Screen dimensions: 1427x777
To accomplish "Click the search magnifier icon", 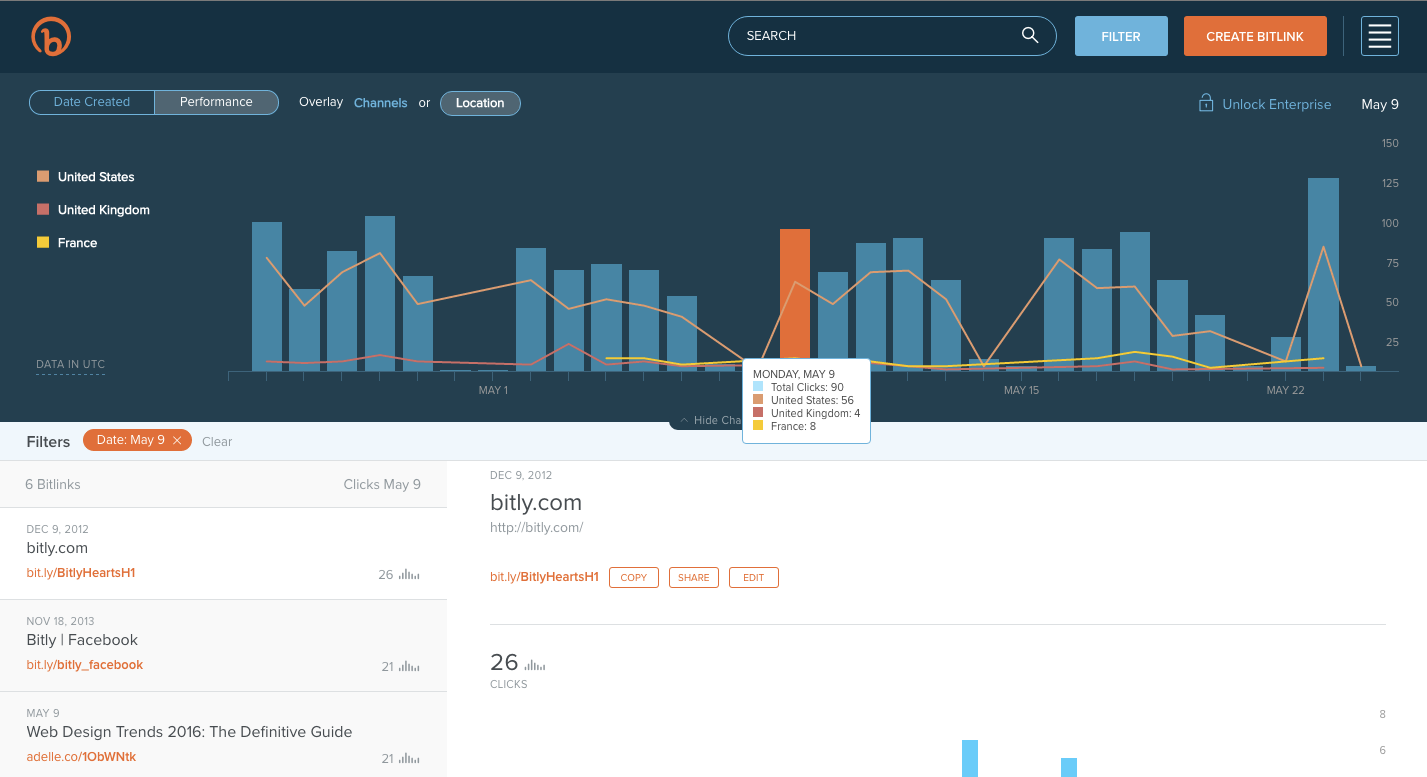I will click(1030, 35).
